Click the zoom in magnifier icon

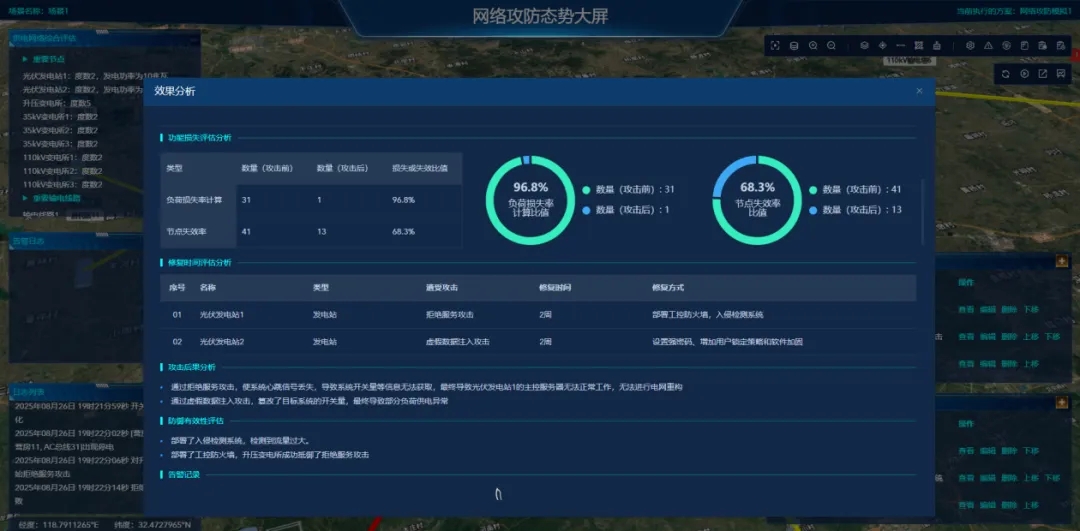point(813,46)
